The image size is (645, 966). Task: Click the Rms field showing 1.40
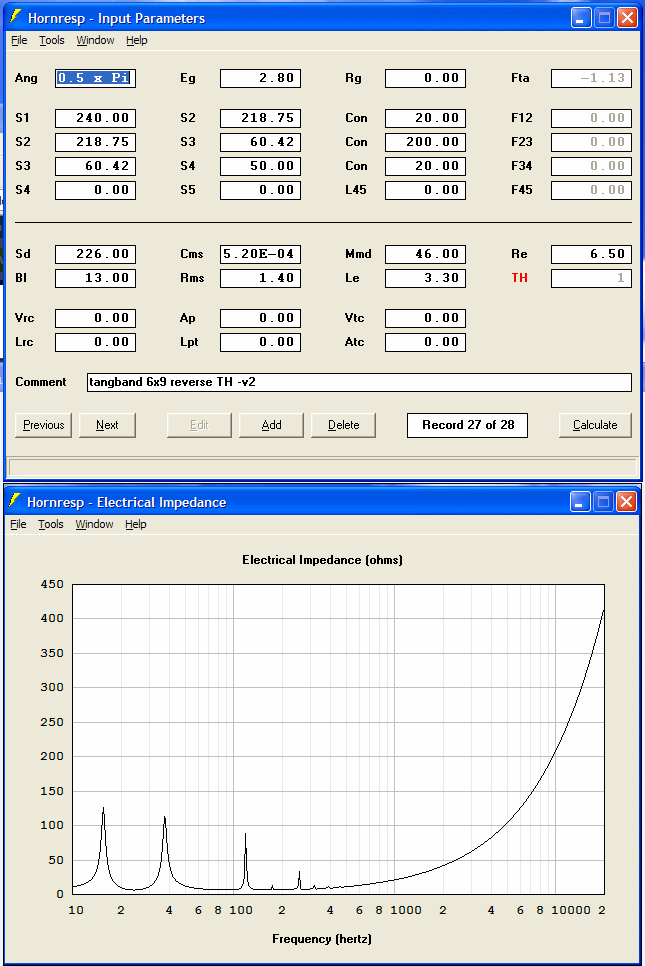click(x=261, y=278)
